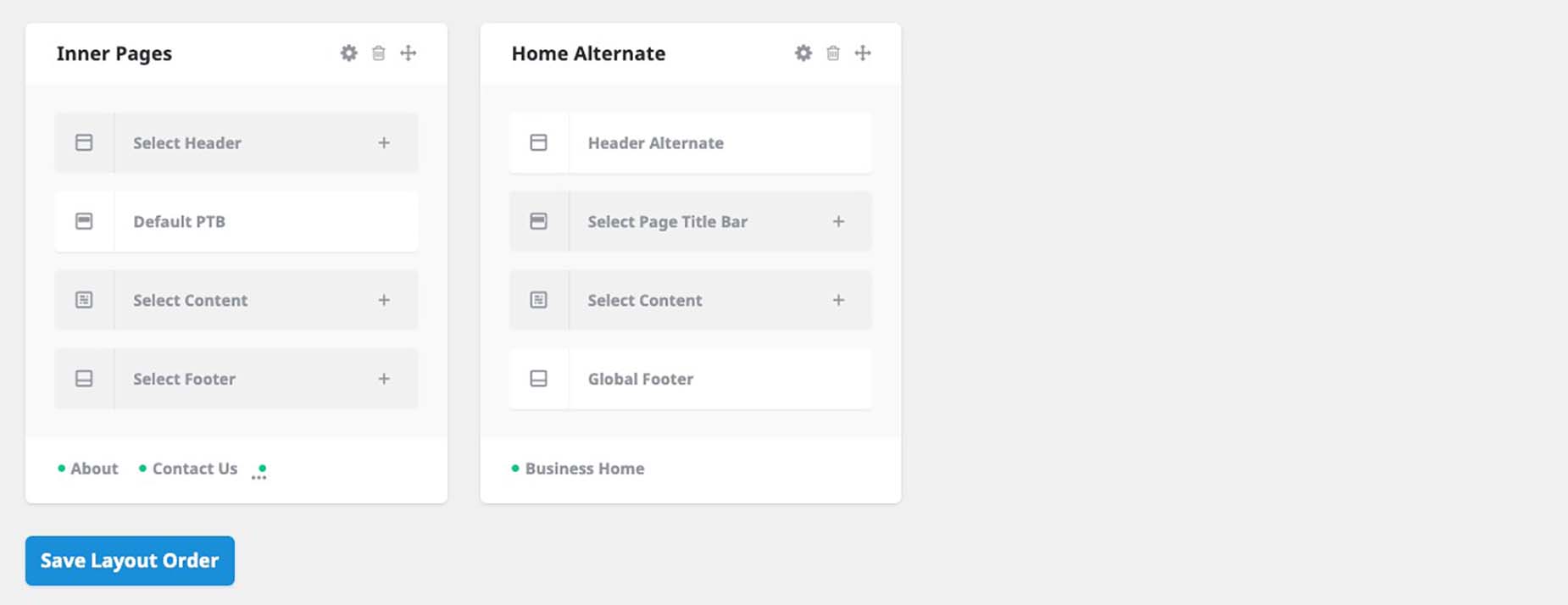This screenshot has width=1568, height=605.
Task: Click page title bar icon beside Default PTB
Action: (x=84, y=221)
